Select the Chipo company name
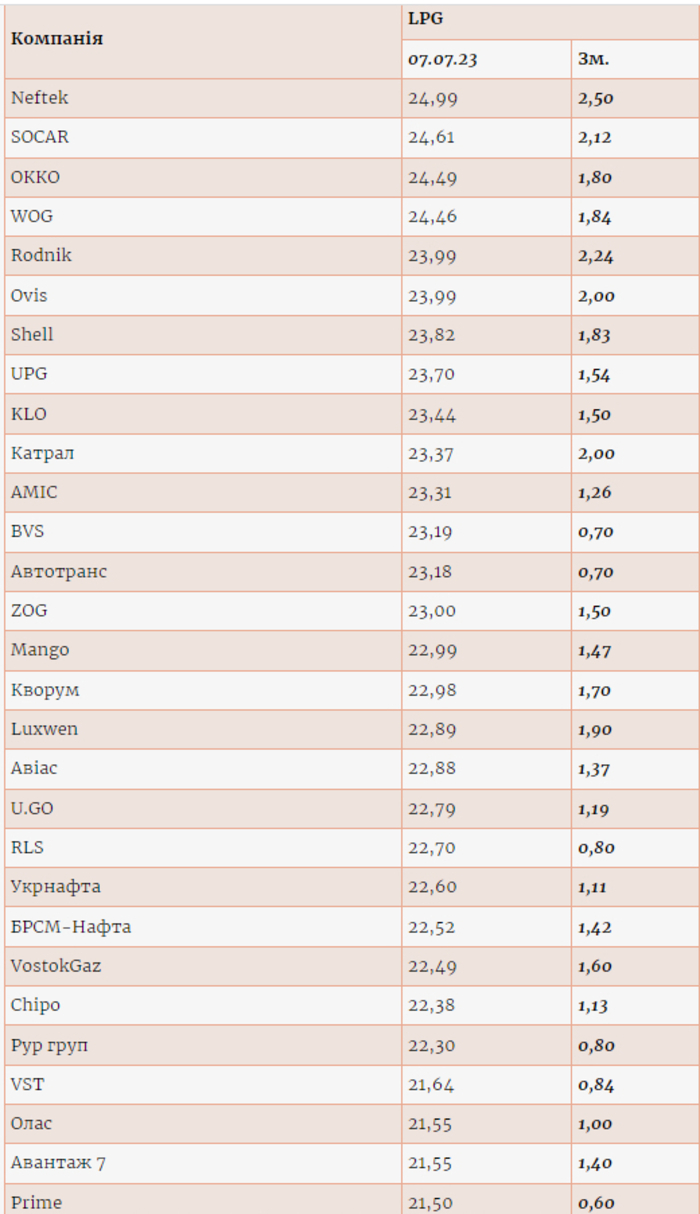 click(36, 1005)
